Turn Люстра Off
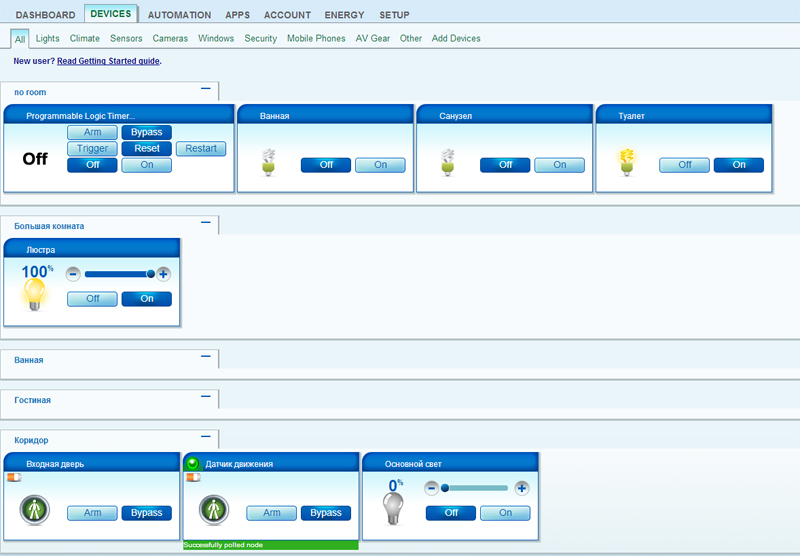Screen dimensions: 800x556 tap(92, 298)
